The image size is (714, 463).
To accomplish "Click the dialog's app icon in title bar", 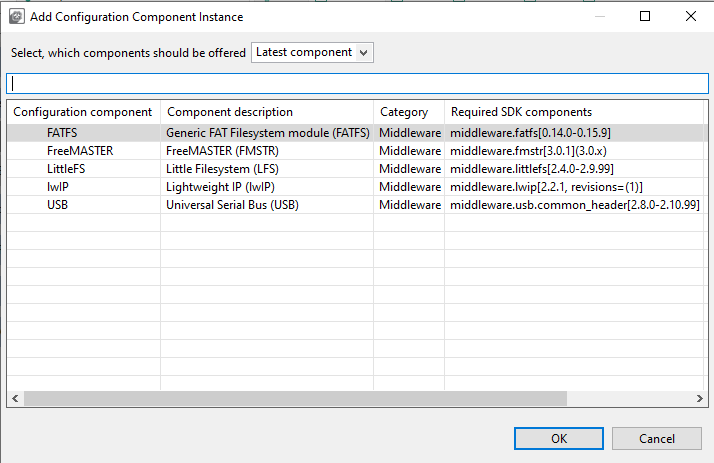I will [x=17, y=17].
